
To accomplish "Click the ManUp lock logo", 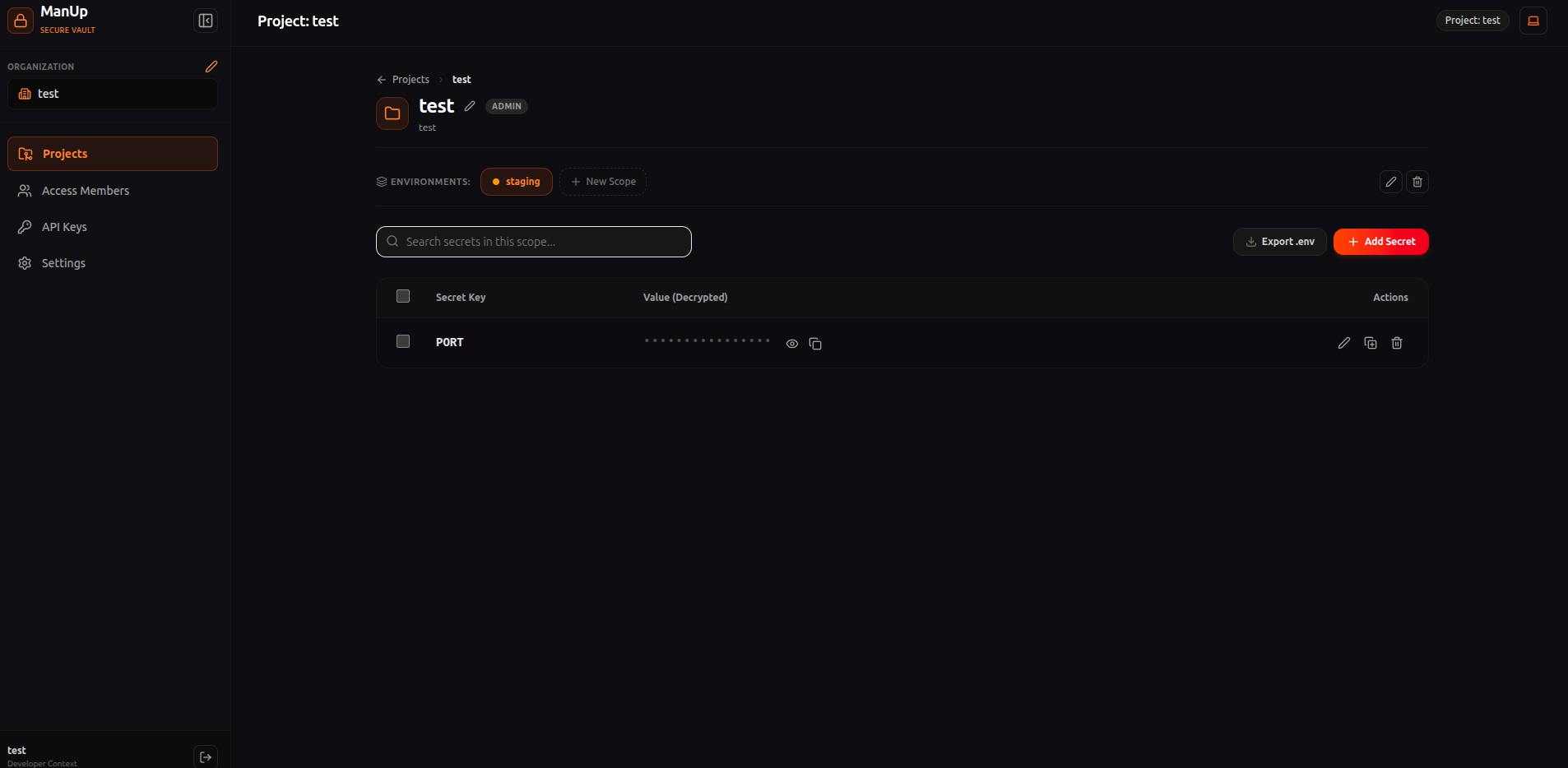I will pyautogui.click(x=21, y=21).
